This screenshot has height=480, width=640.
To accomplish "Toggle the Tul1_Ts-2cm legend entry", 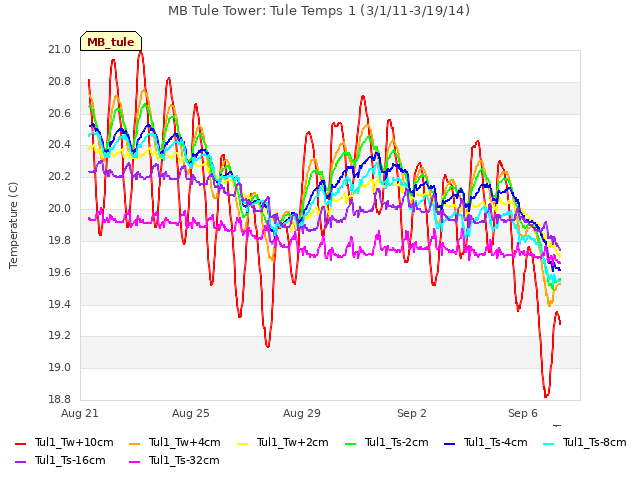I will (387, 443).
